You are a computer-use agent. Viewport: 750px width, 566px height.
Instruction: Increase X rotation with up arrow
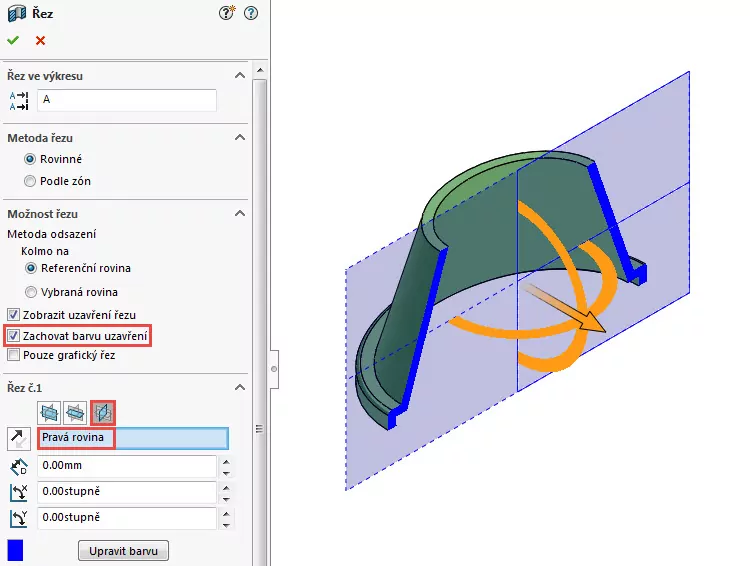click(x=226, y=488)
